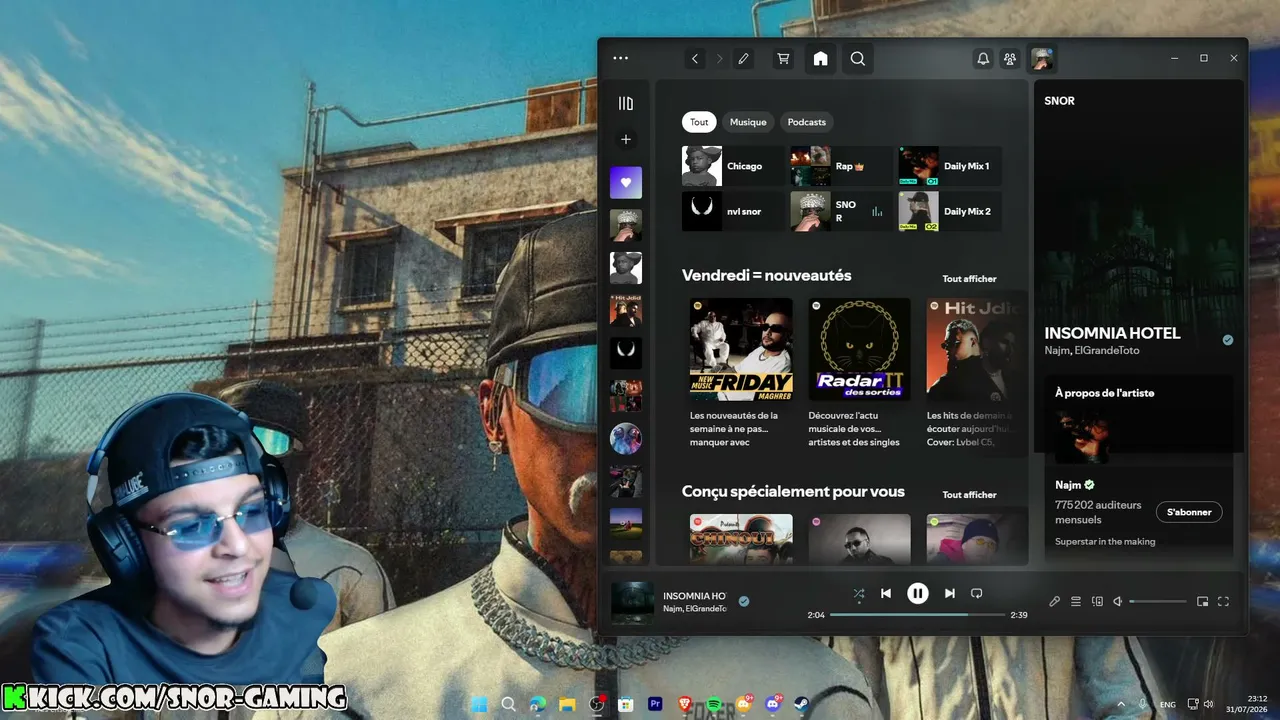The image size is (1280, 720).
Task: Click the ENG language indicator
Action: [1168, 705]
